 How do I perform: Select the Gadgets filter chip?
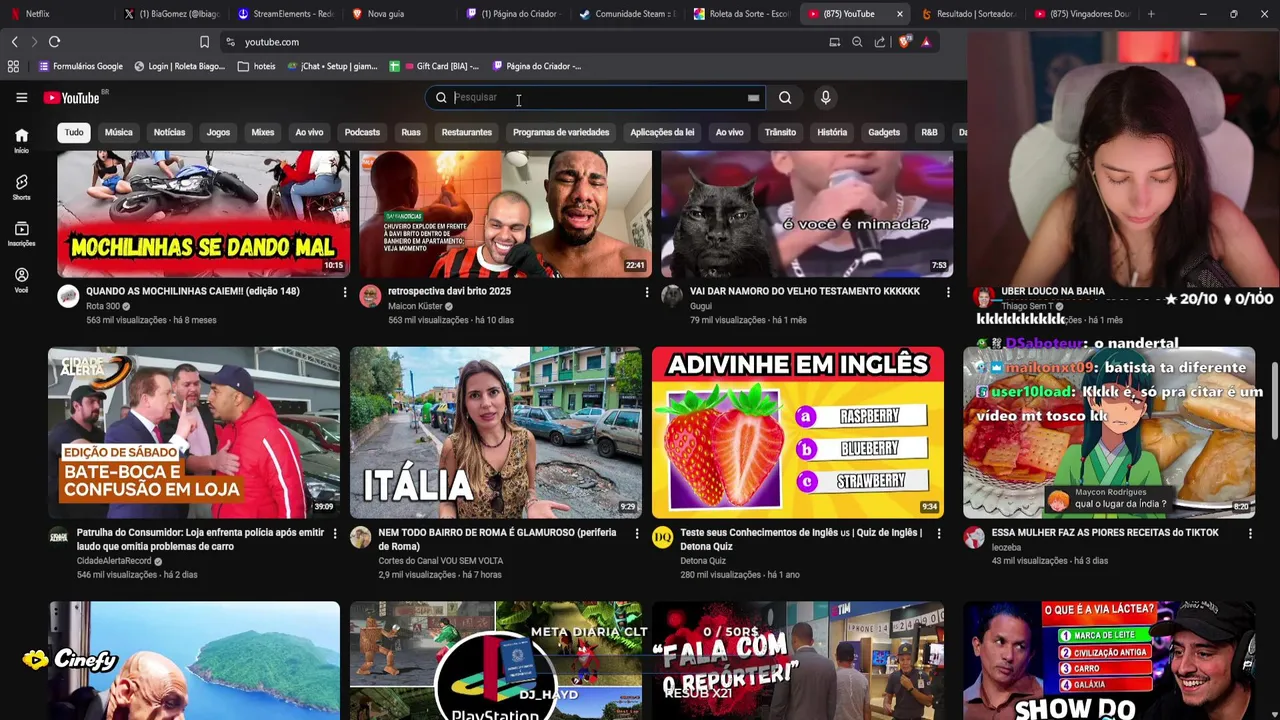(x=884, y=132)
